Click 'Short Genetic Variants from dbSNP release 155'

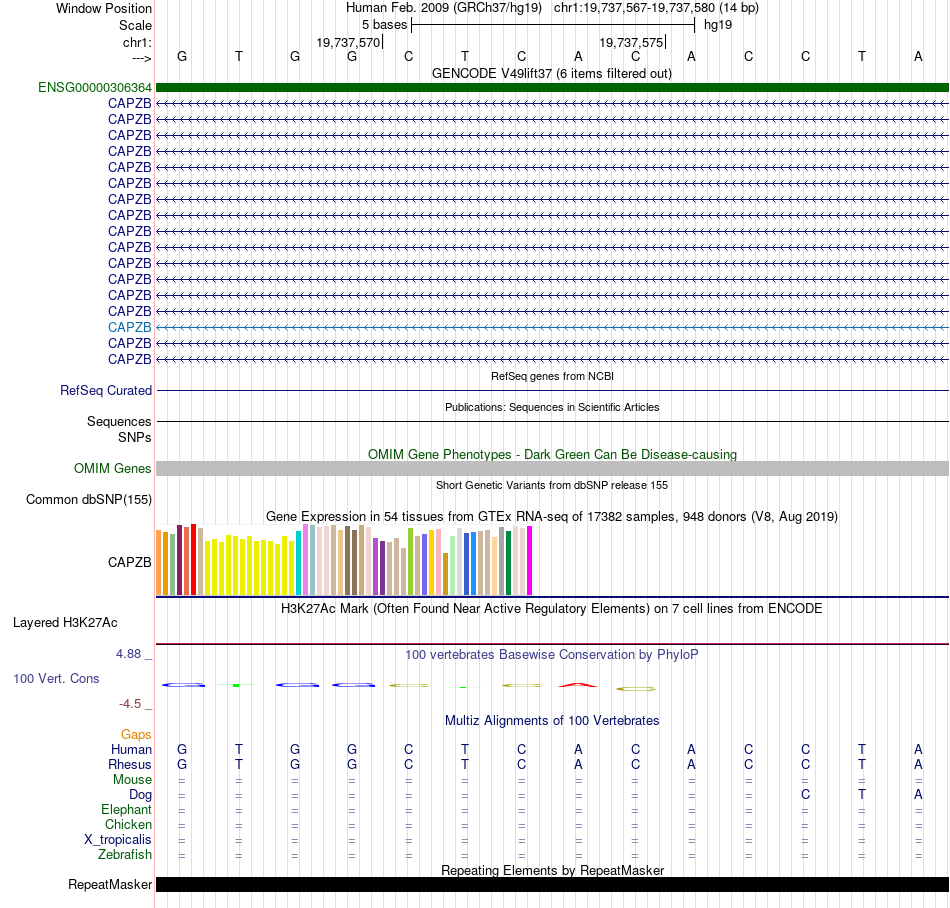(552, 485)
